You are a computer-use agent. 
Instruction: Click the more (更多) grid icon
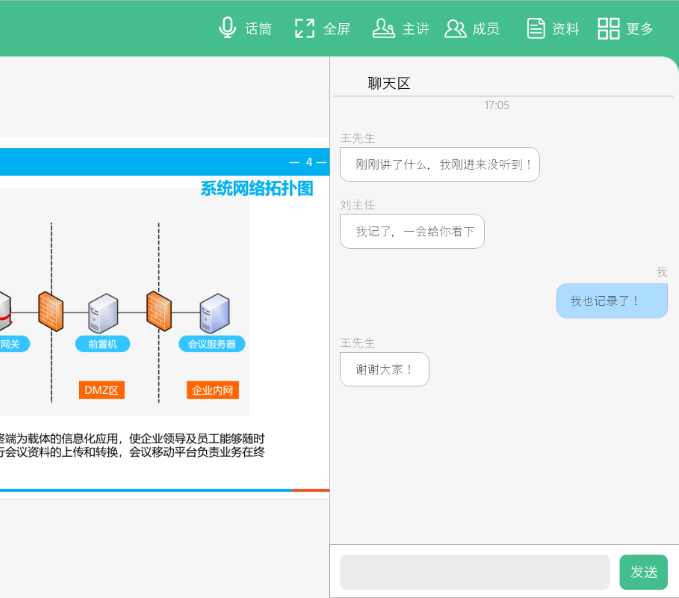pyautogui.click(x=608, y=29)
